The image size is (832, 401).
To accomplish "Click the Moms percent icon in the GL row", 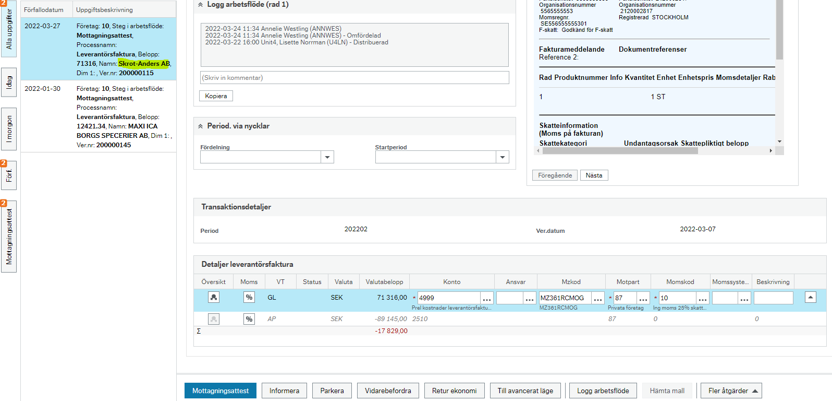I will click(248, 298).
